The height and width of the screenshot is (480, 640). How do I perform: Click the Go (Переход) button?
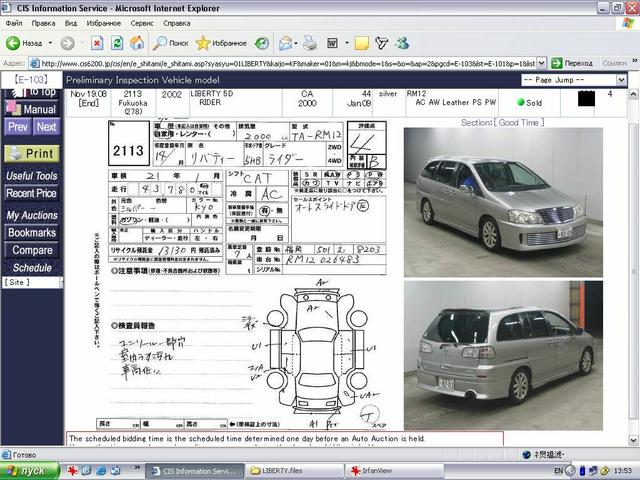pos(571,63)
